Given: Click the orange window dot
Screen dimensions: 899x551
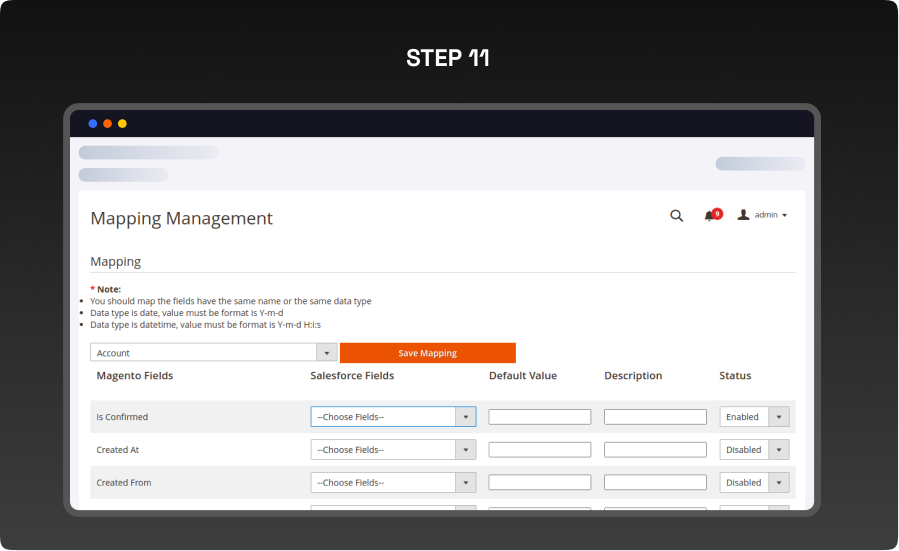Looking at the screenshot, I should click(108, 124).
